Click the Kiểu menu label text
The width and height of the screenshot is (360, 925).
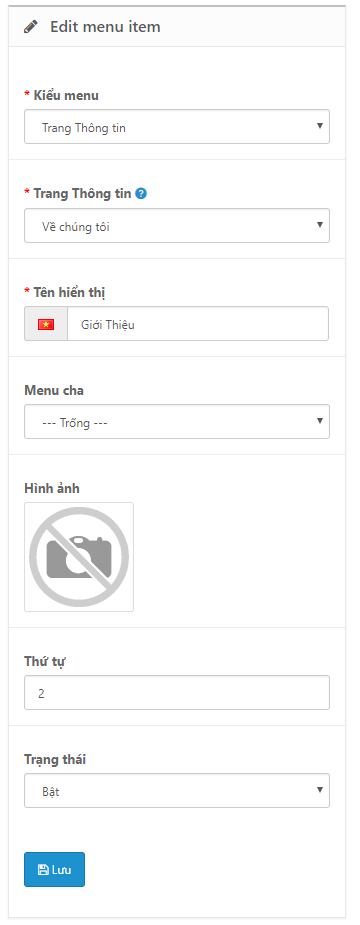pos(66,95)
